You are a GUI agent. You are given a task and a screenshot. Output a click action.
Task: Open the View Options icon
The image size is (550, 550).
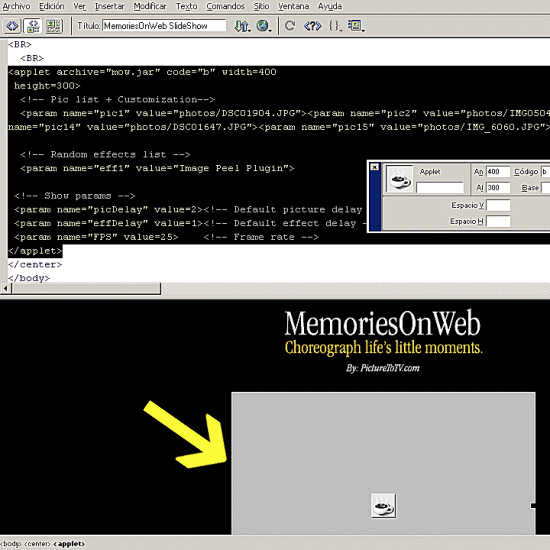(x=356, y=26)
